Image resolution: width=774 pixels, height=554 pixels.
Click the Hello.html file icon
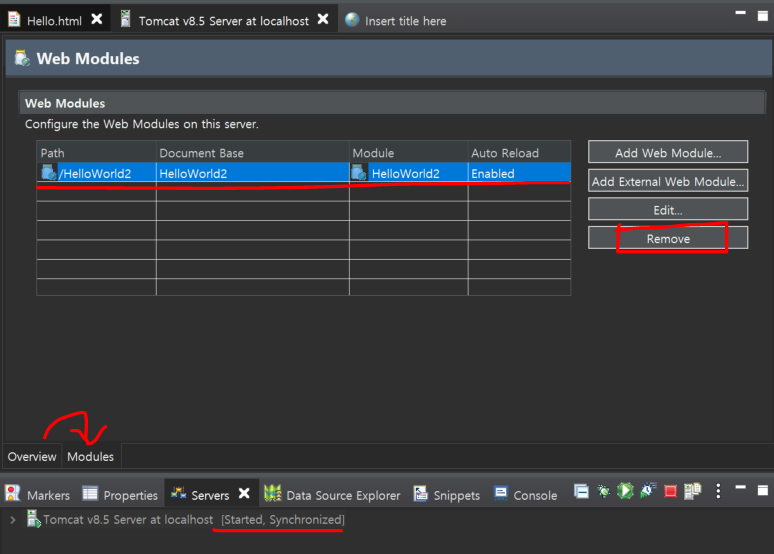(x=14, y=19)
